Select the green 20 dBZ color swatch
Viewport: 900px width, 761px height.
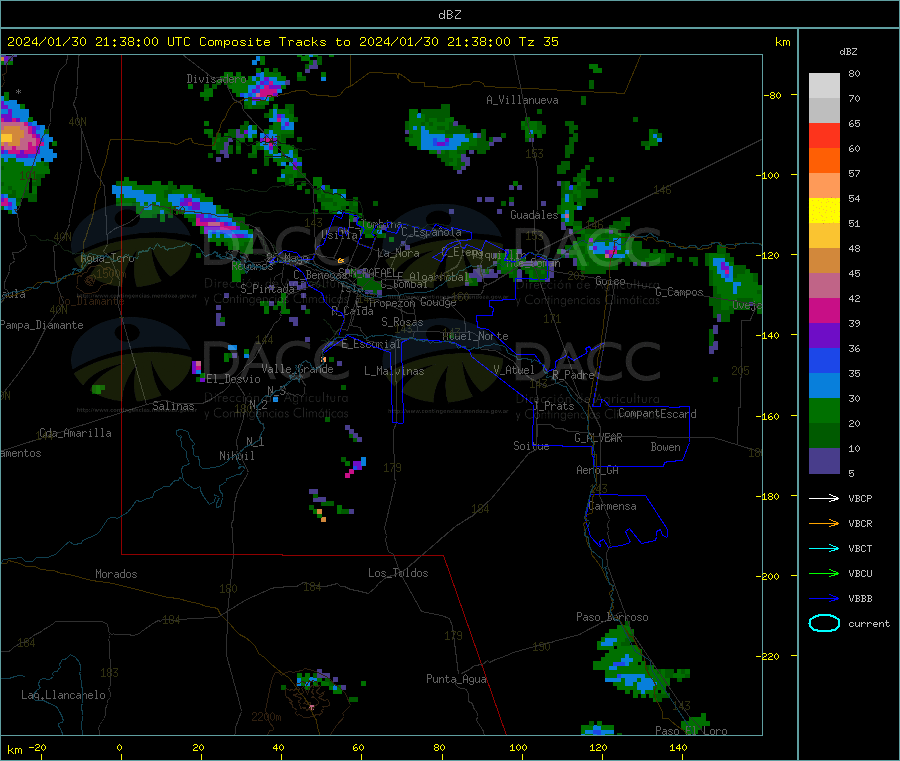click(x=824, y=410)
